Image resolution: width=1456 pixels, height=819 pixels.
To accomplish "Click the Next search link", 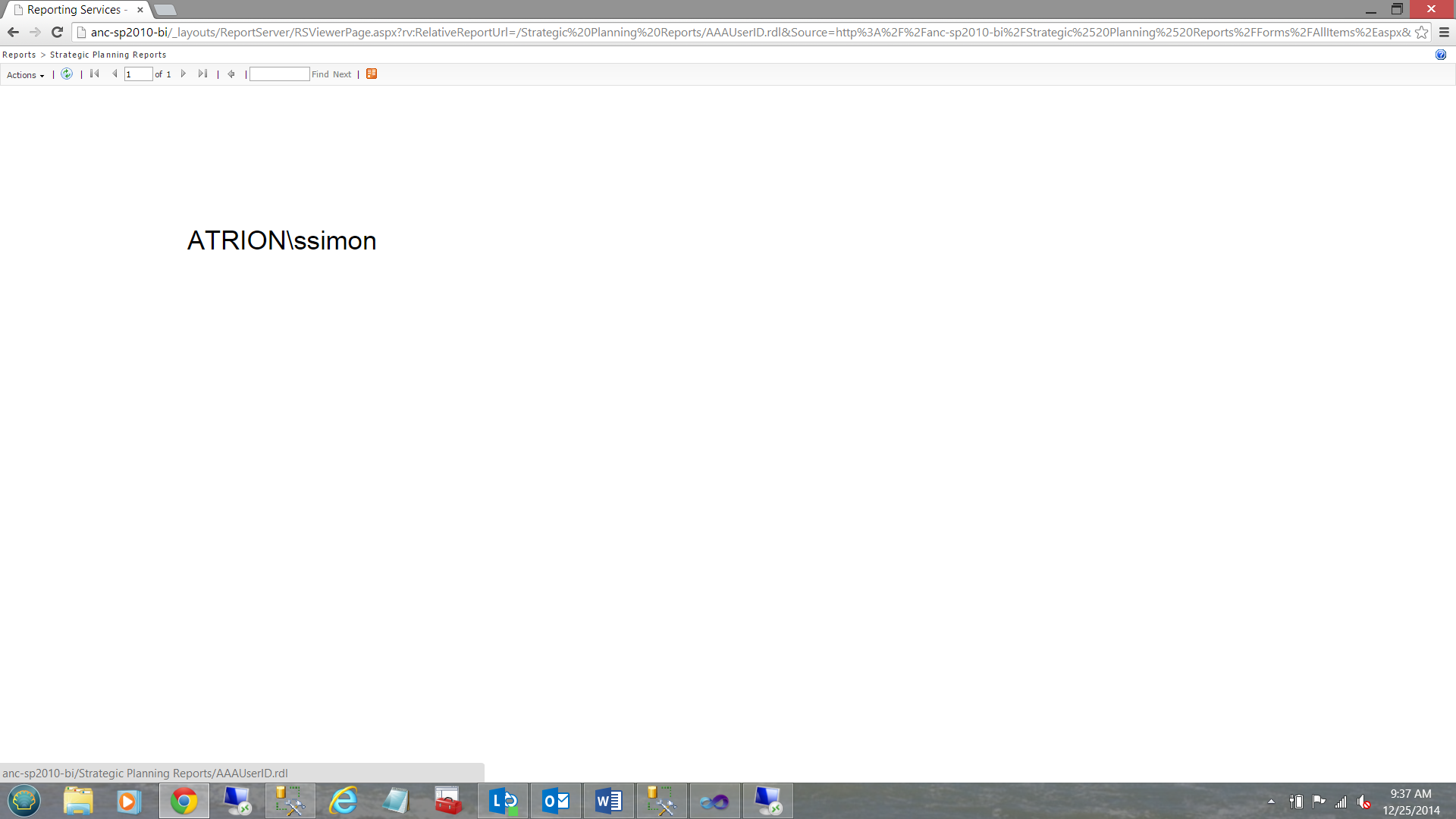I will [x=342, y=74].
